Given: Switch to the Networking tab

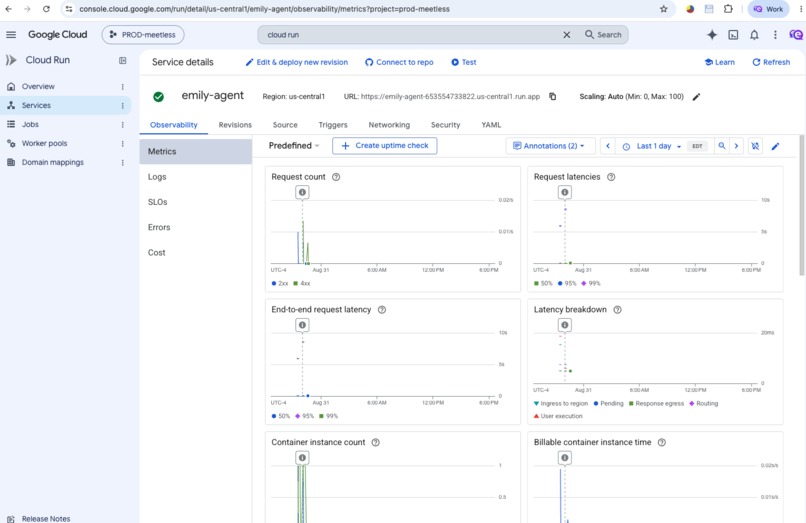Looking at the screenshot, I should coord(389,125).
